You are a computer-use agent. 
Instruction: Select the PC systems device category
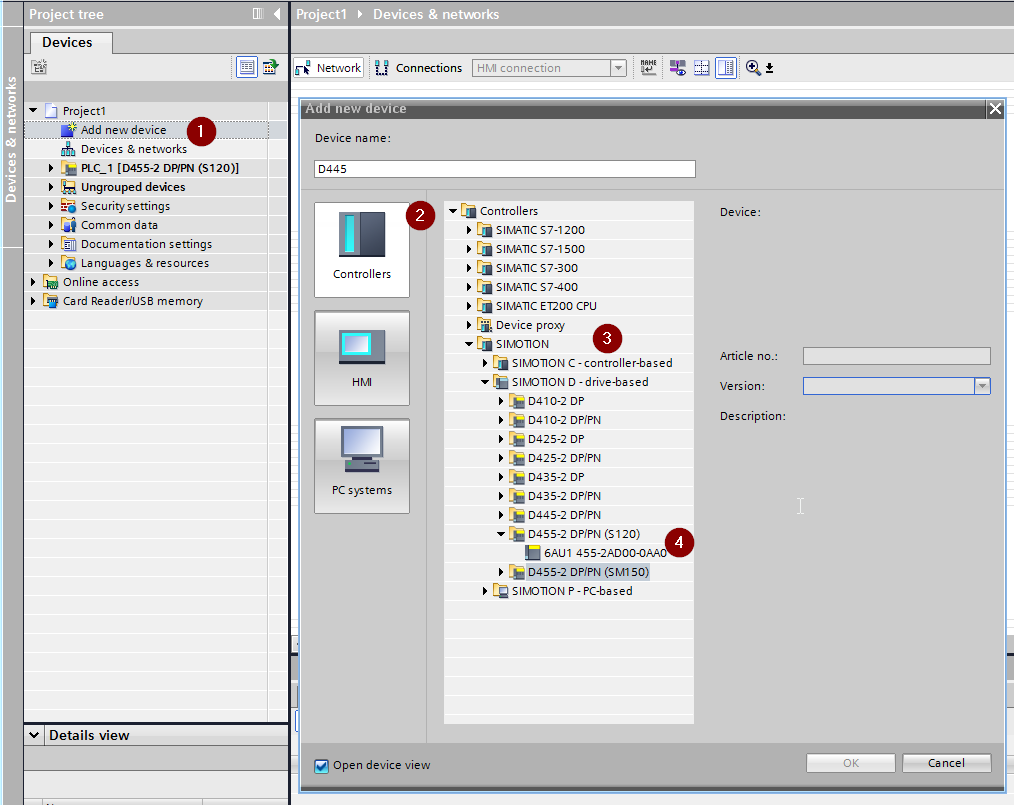coord(362,466)
